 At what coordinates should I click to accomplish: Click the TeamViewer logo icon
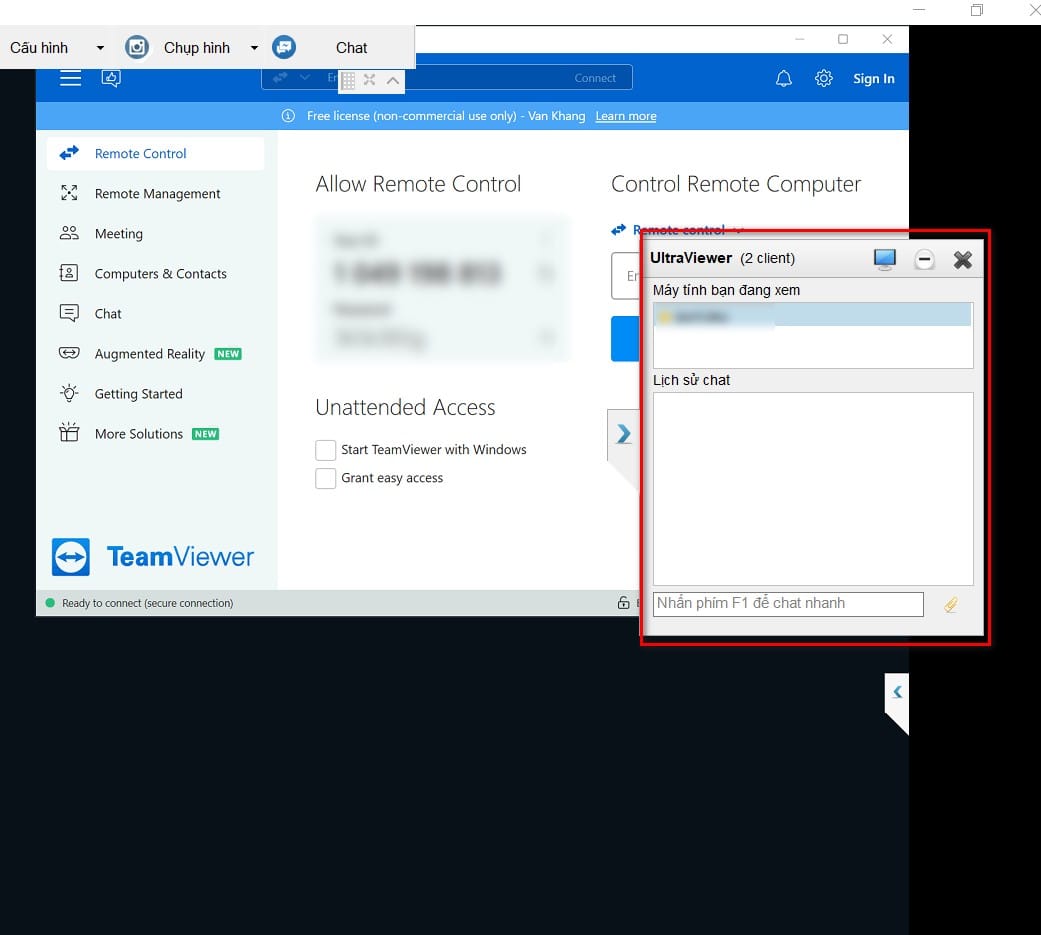pyautogui.click(x=70, y=556)
